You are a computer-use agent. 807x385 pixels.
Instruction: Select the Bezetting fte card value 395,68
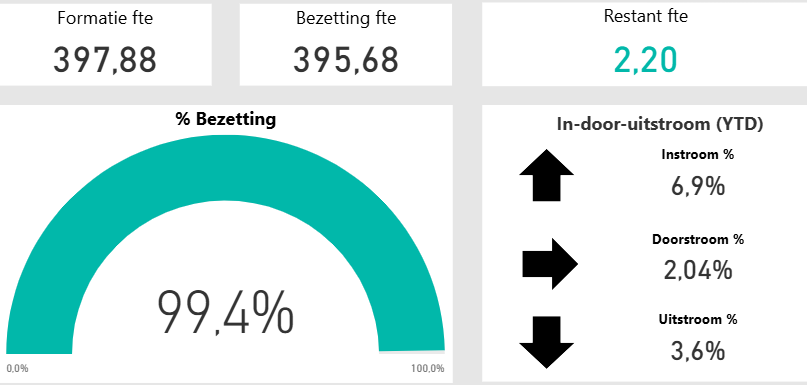[346, 60]
